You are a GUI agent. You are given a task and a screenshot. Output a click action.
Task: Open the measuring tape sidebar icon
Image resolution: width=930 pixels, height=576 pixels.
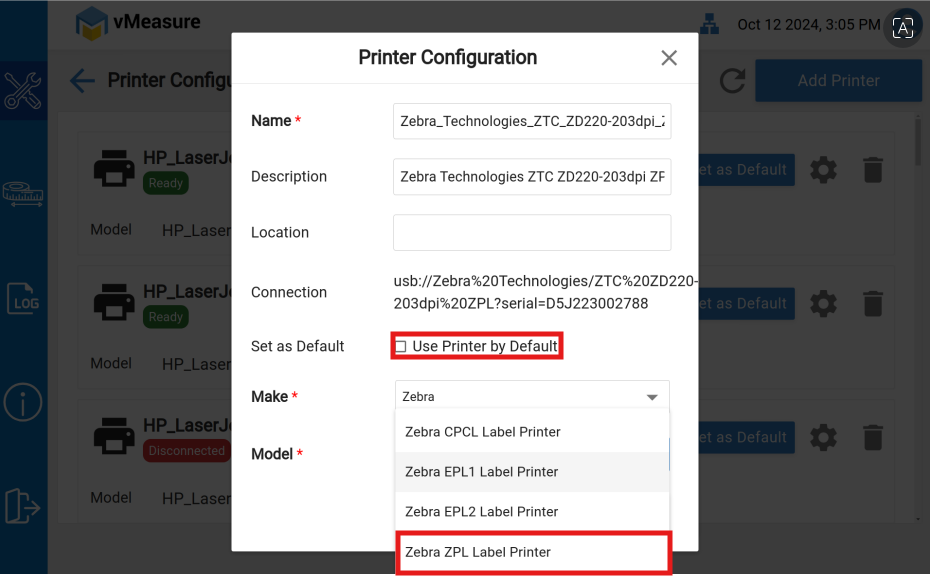[23, 193]
